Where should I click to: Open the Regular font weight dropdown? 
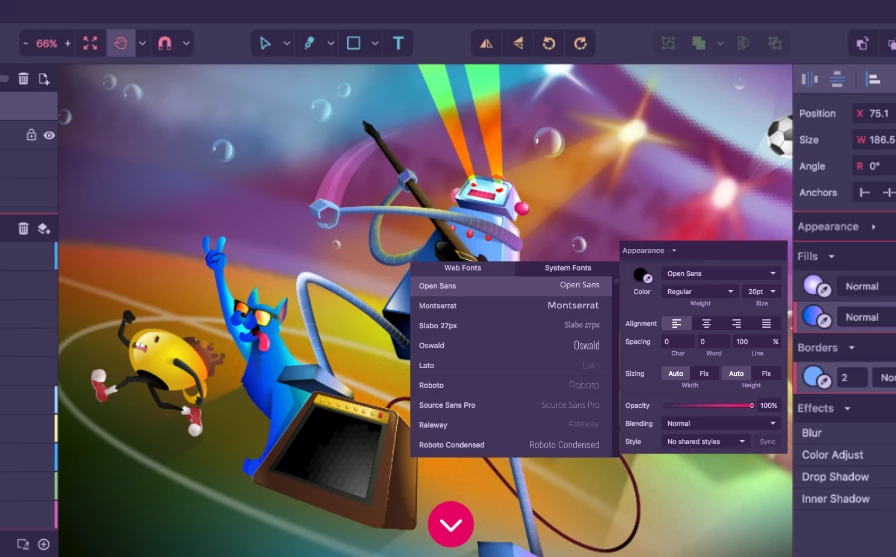701,291
